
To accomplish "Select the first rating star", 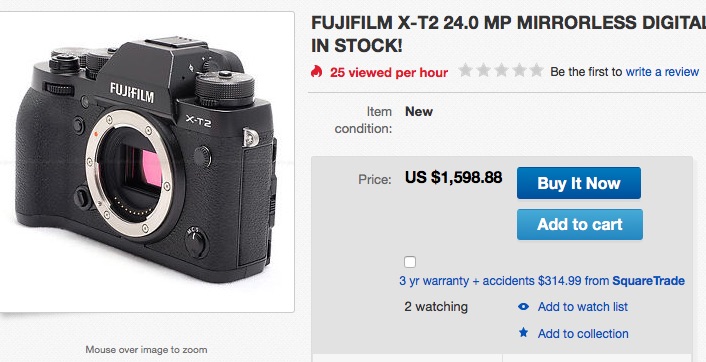I will tap(465, 71).
